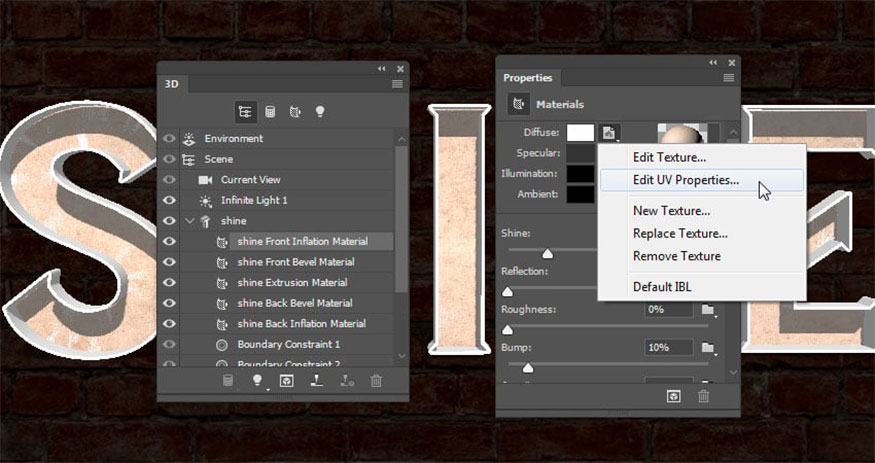
Task: Click the Roughness percentage field
Action: point(668,310)
